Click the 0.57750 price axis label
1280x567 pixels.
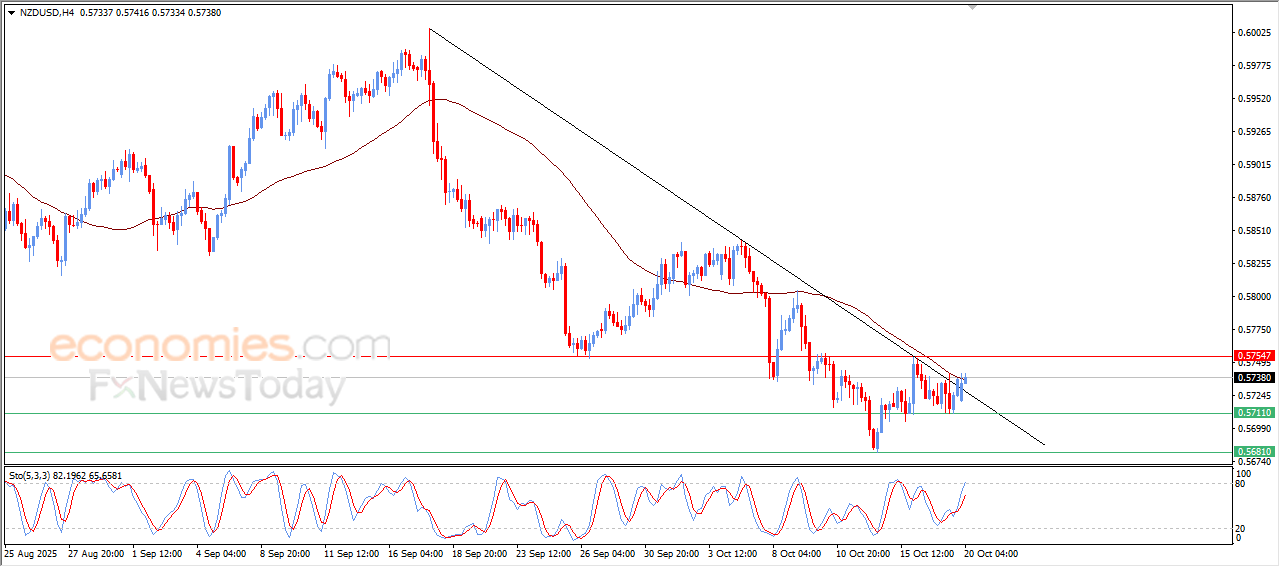[x=1254, y=330]
